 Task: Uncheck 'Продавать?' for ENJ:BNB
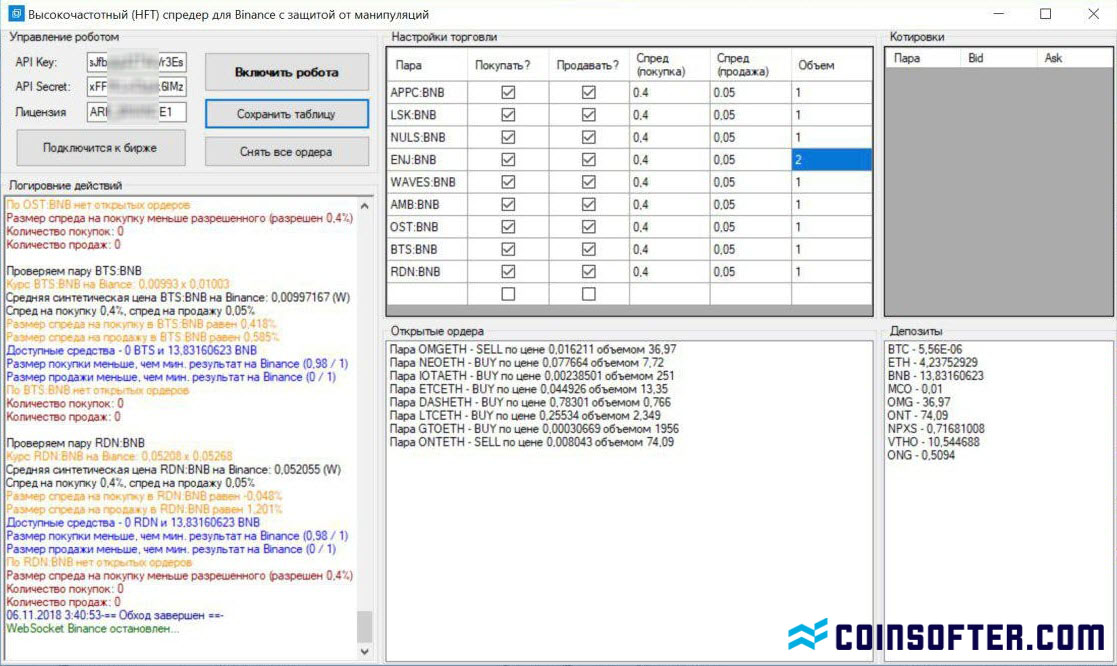coord(588,160)
